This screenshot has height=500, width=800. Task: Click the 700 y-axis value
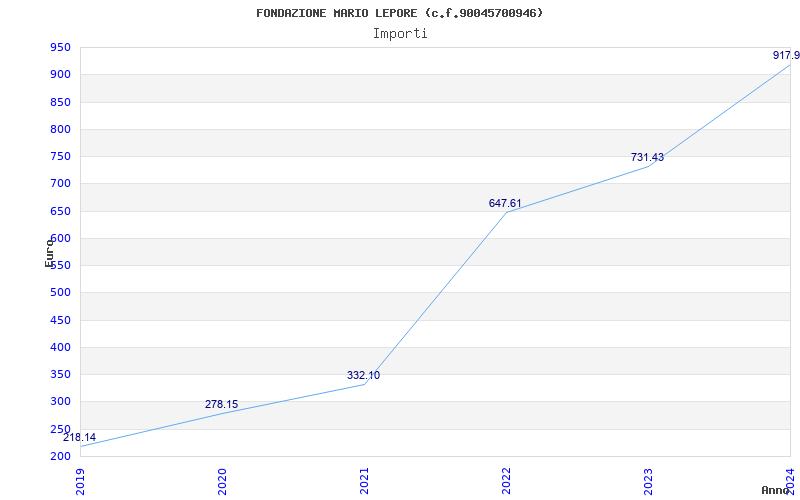(x=60, y=184)
